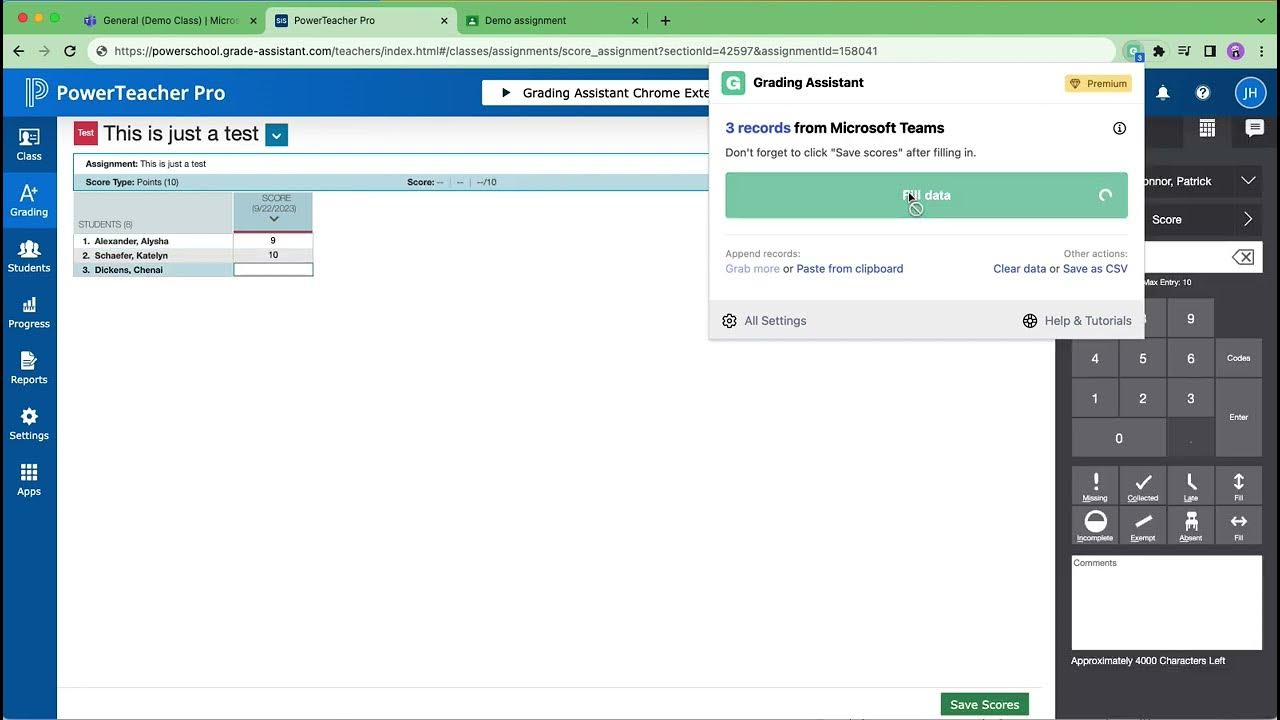Image resolution: width=1280 pixels, height=720 pixels.
Task: Mark score as Exempt
Action: coord(1143,526)
